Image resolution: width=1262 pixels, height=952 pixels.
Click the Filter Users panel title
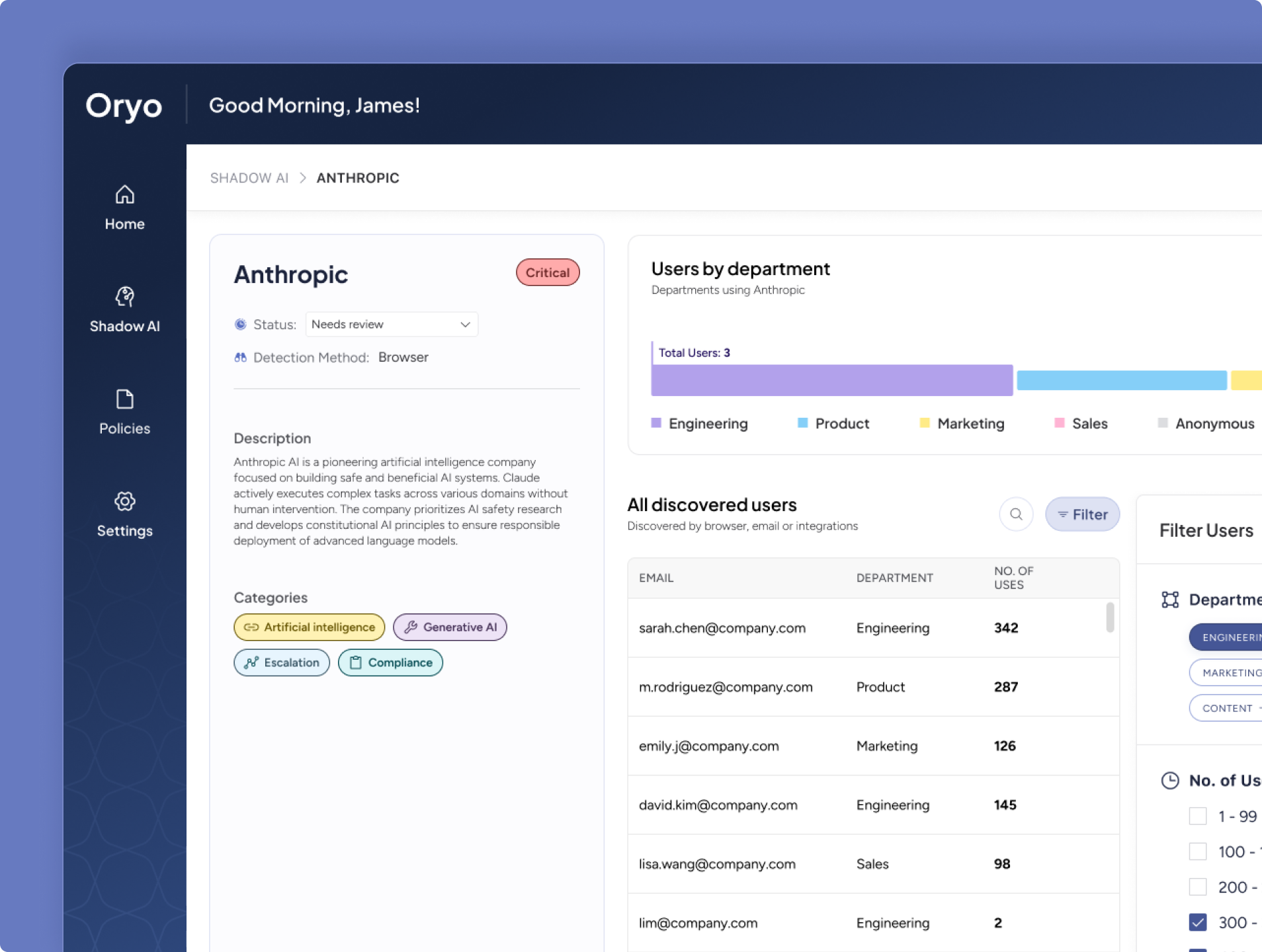coord(1206,530)
